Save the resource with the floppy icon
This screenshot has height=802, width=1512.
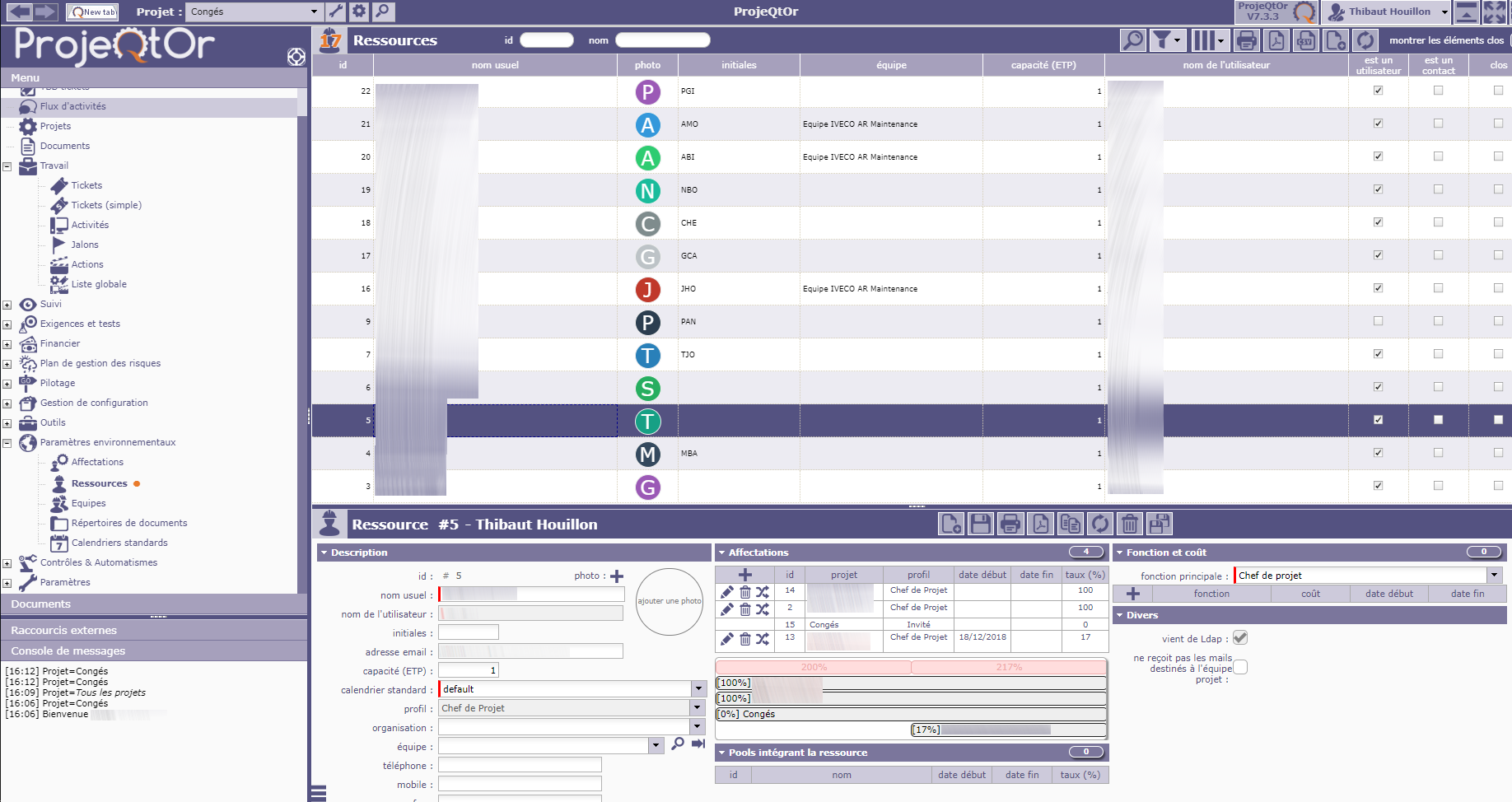[981, 524]
